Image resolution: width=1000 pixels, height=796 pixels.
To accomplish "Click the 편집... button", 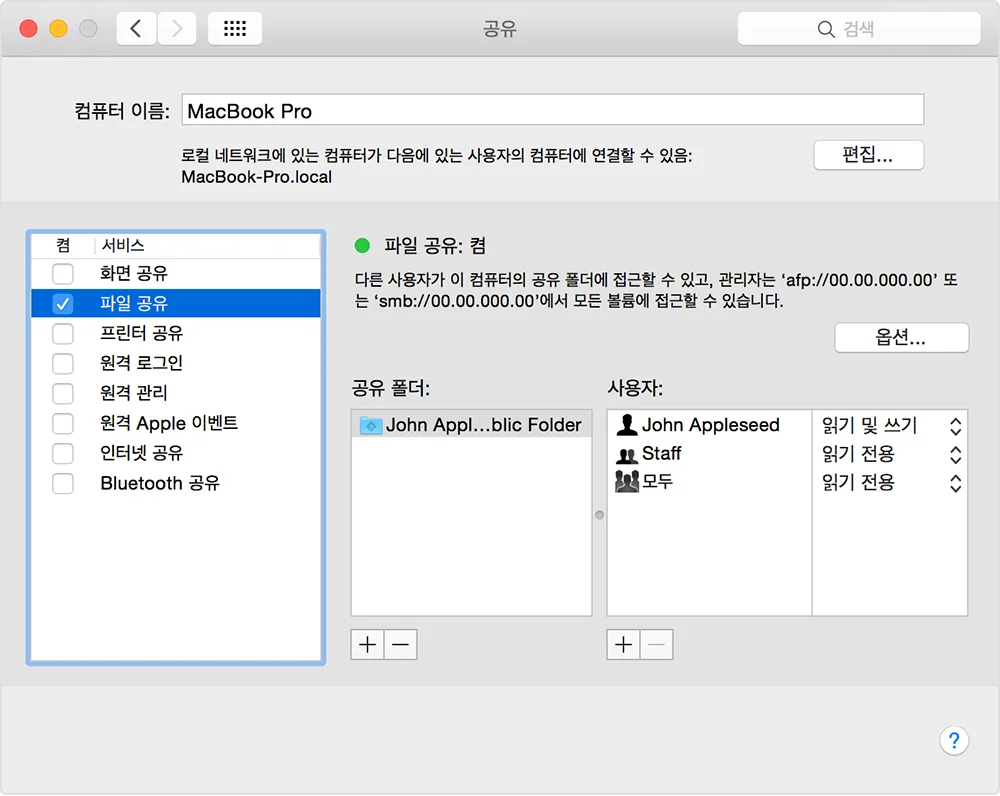I will point(868,155).
